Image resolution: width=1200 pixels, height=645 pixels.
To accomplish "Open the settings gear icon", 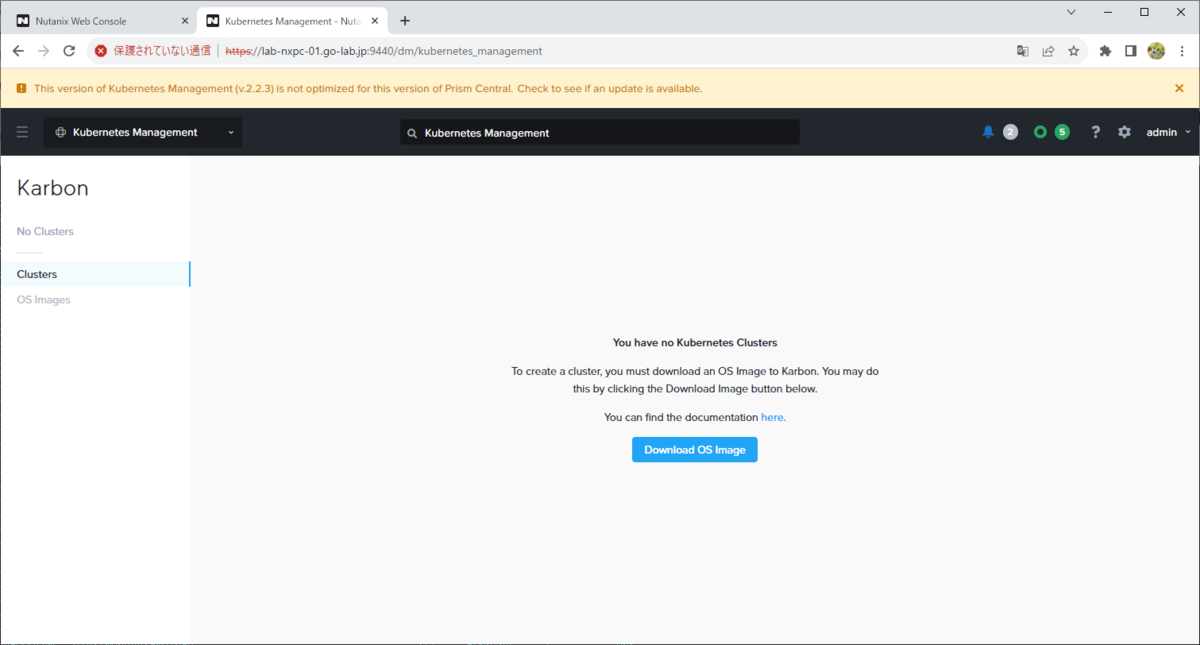I will [x=1124, y=132].
